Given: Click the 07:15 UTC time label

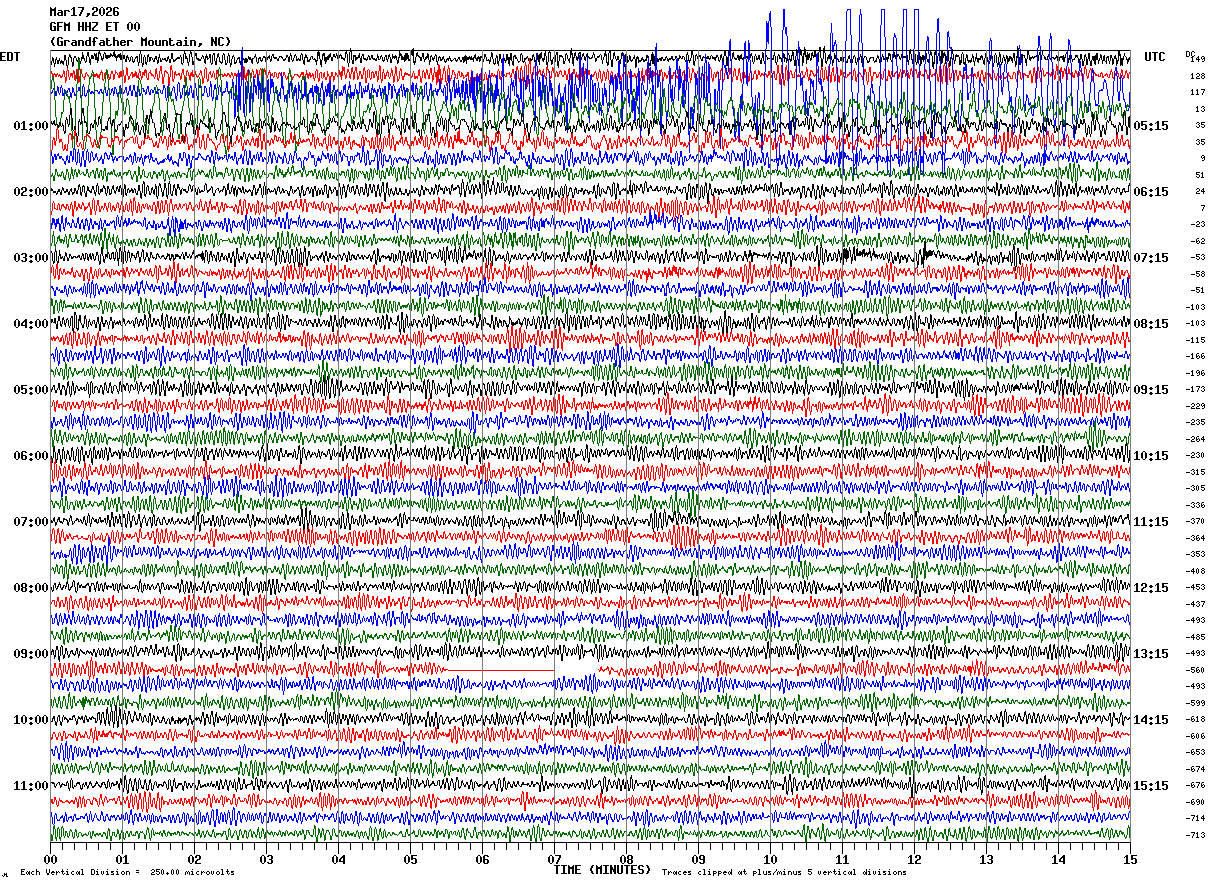Looking at the screenshot, I should click(x=1151, y=258).
